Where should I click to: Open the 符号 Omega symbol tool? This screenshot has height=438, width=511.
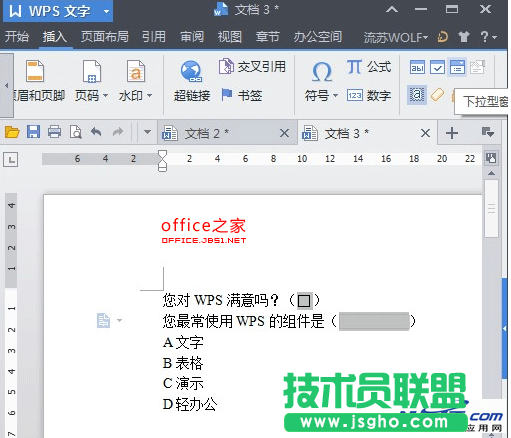[x=322, y=72]
